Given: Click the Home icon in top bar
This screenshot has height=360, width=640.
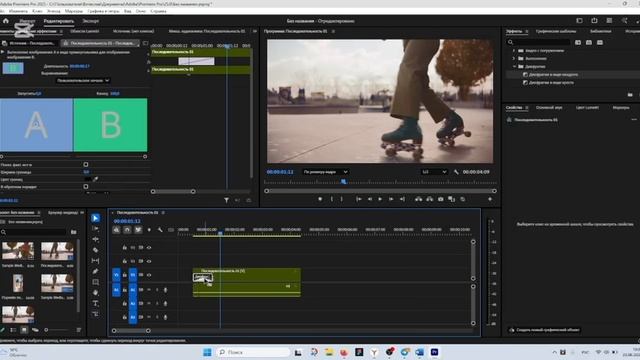Looking at the screenshot, I should [x=6, y=21].
